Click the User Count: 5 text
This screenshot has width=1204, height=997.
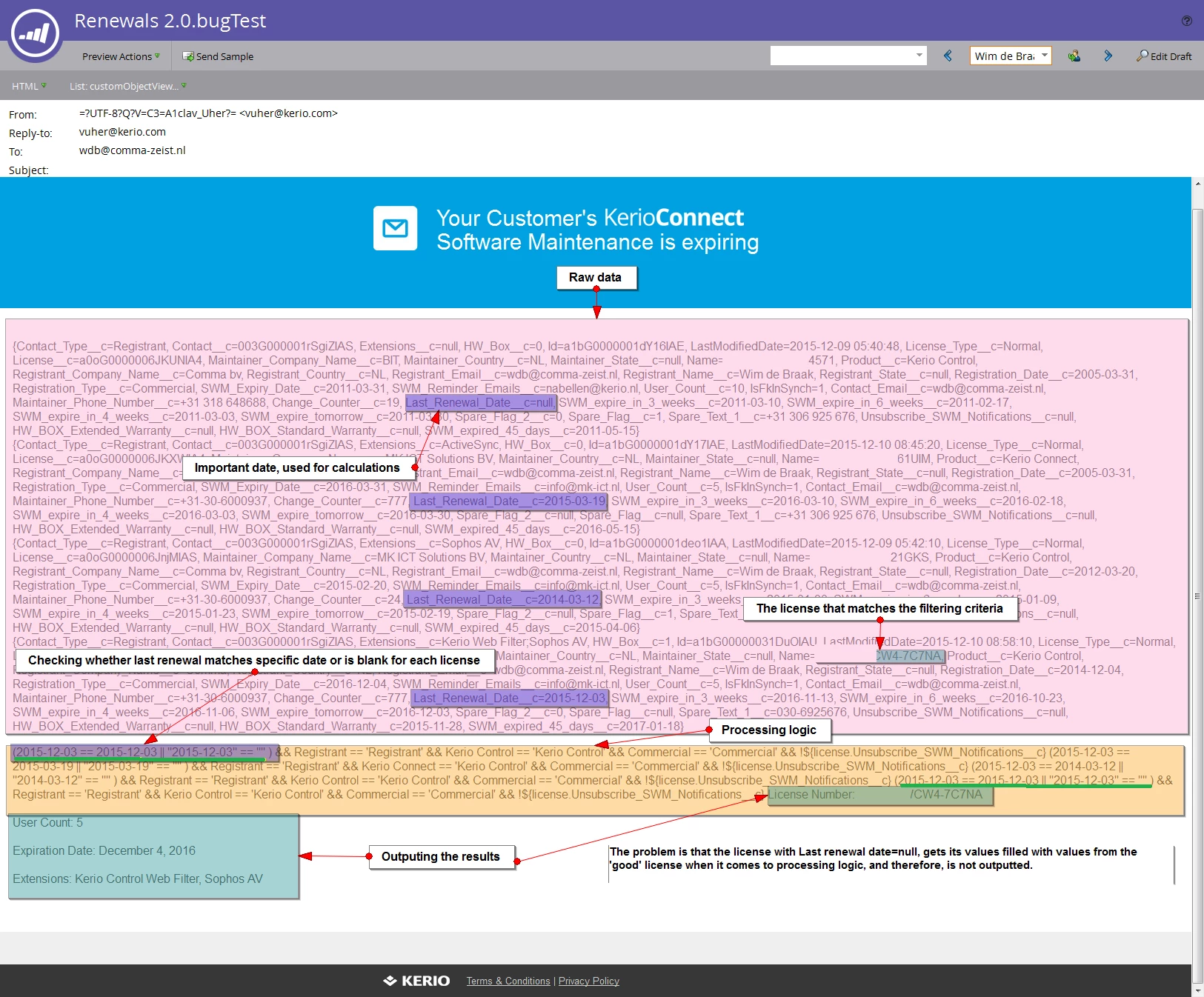[48, 822]
